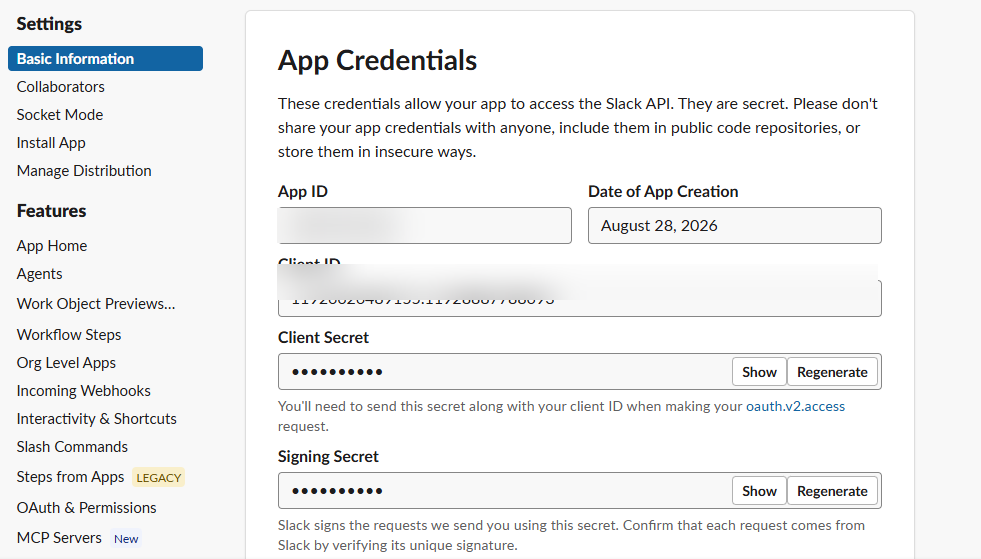
Task: Click the Client Secret label
Action: pos(323,337)
